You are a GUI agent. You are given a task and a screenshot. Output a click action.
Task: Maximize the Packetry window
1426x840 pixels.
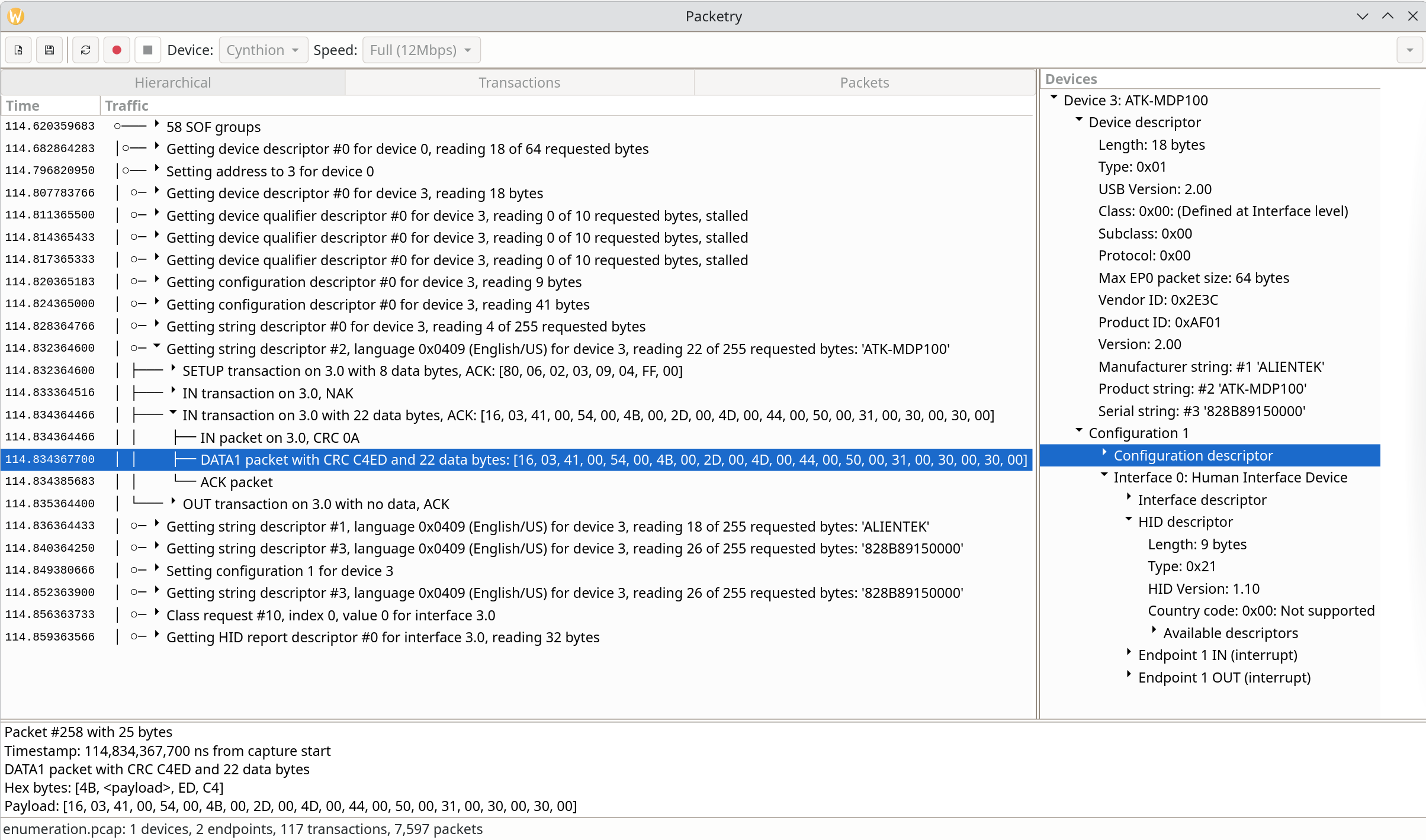coord(1388,16)
